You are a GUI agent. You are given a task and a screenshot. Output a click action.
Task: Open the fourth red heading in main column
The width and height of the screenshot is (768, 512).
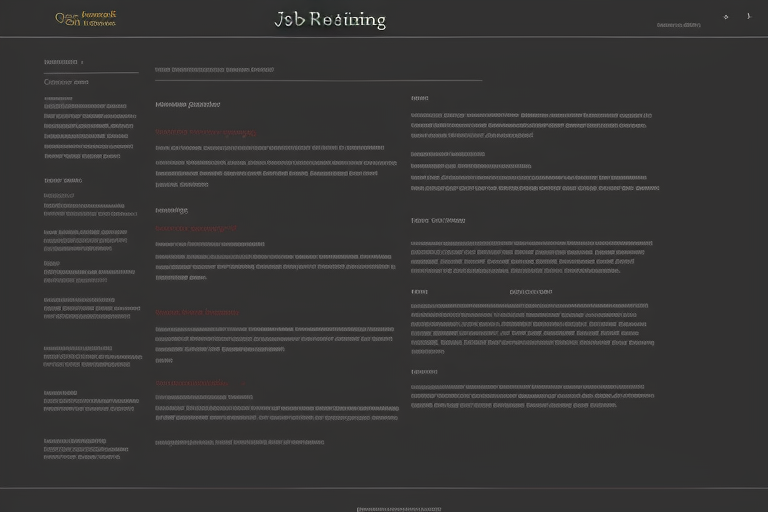point(191,383)
